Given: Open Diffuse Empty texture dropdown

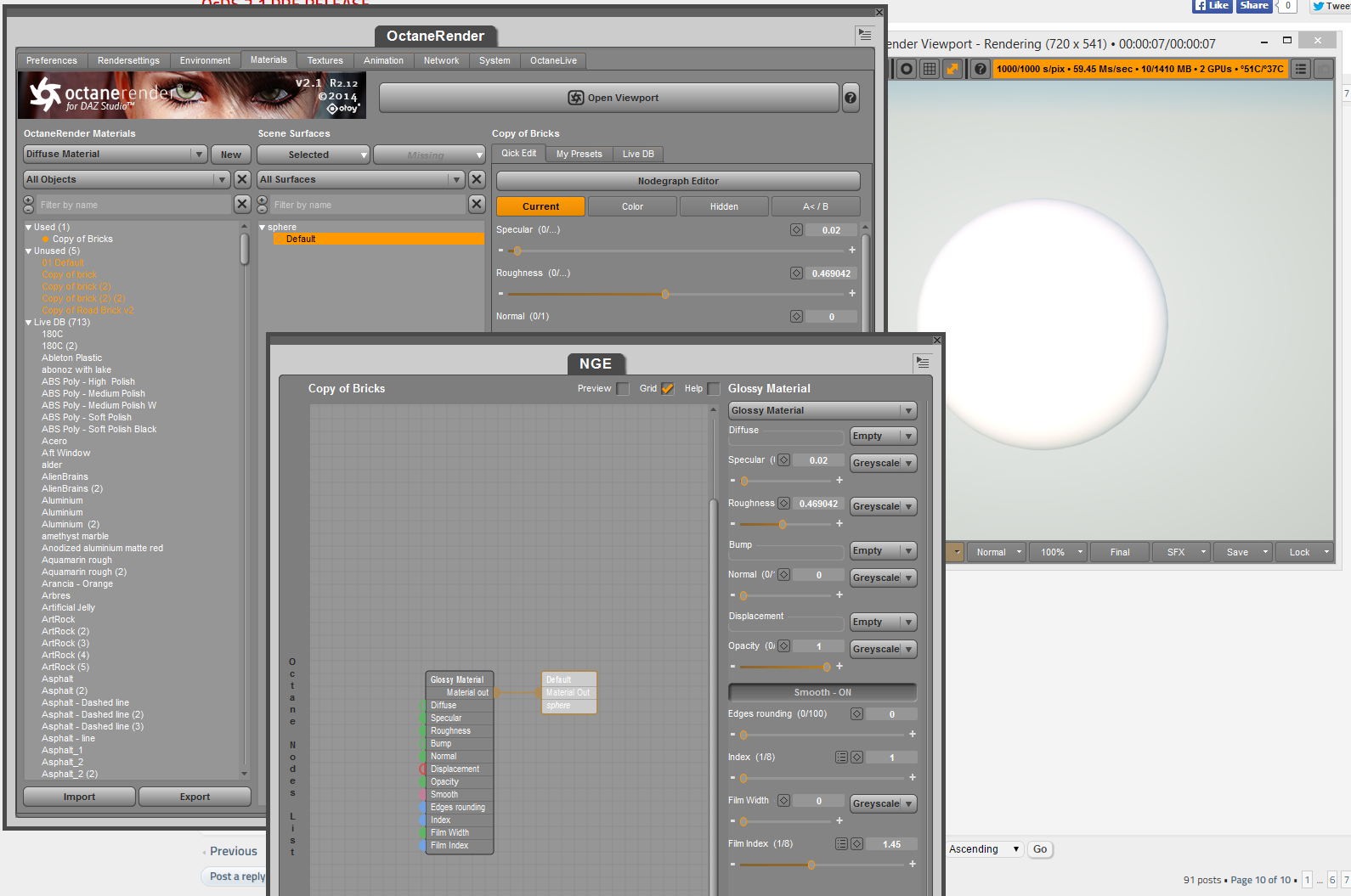Looking at the screenshot, I should pyautogui.click(x=884, y=436).
